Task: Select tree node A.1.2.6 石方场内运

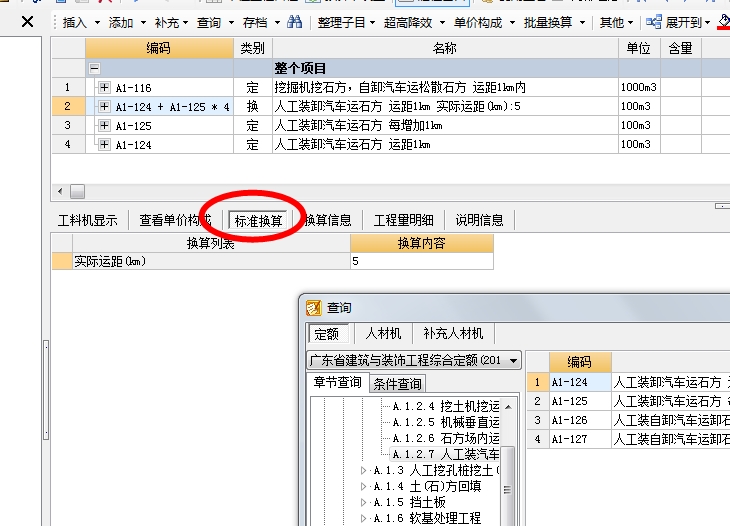Action: pyautogui.click(x=446, y=438)
